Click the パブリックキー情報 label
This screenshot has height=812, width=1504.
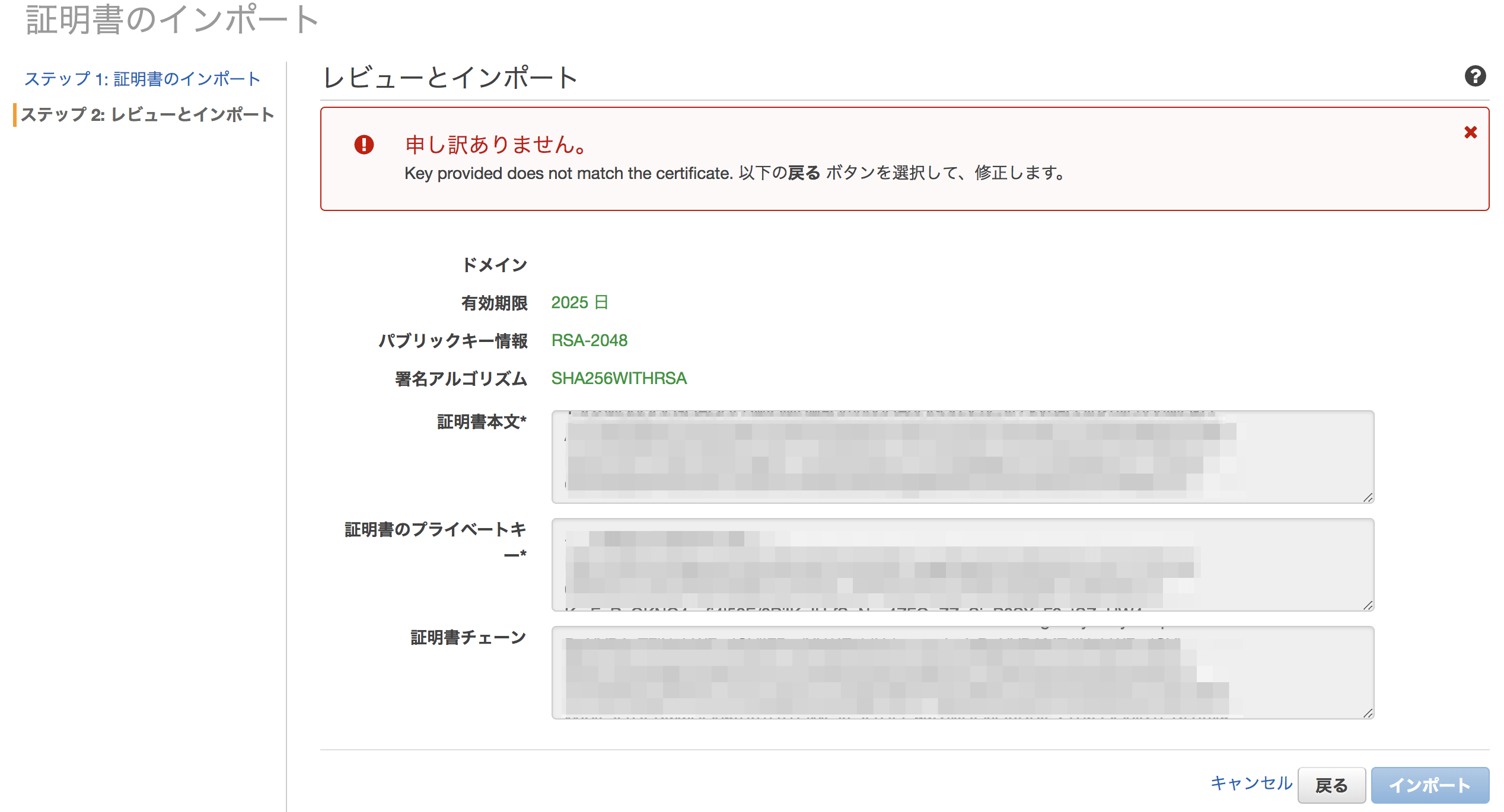(x=453, y=341)
